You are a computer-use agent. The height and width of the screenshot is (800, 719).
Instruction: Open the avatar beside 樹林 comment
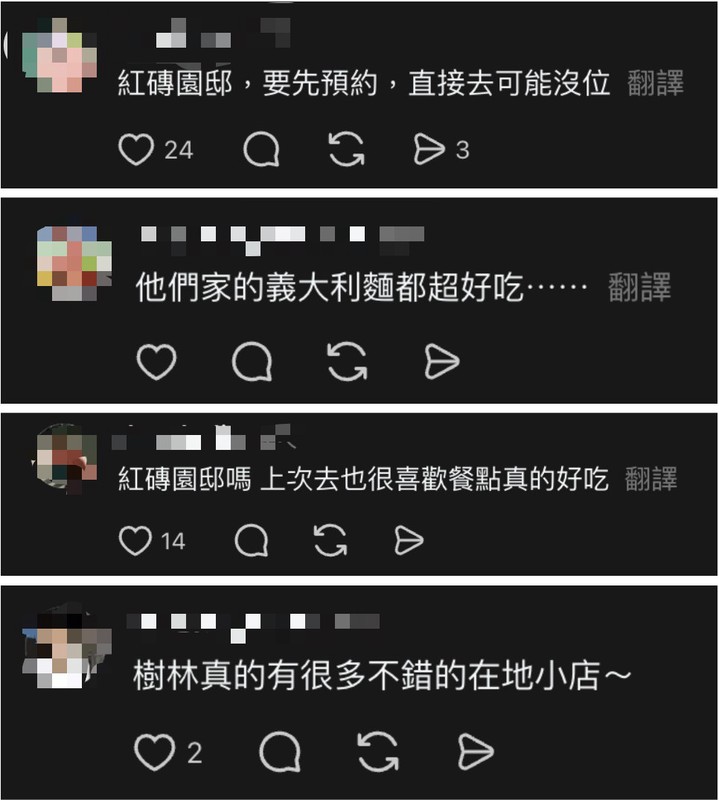click(66, 649)
